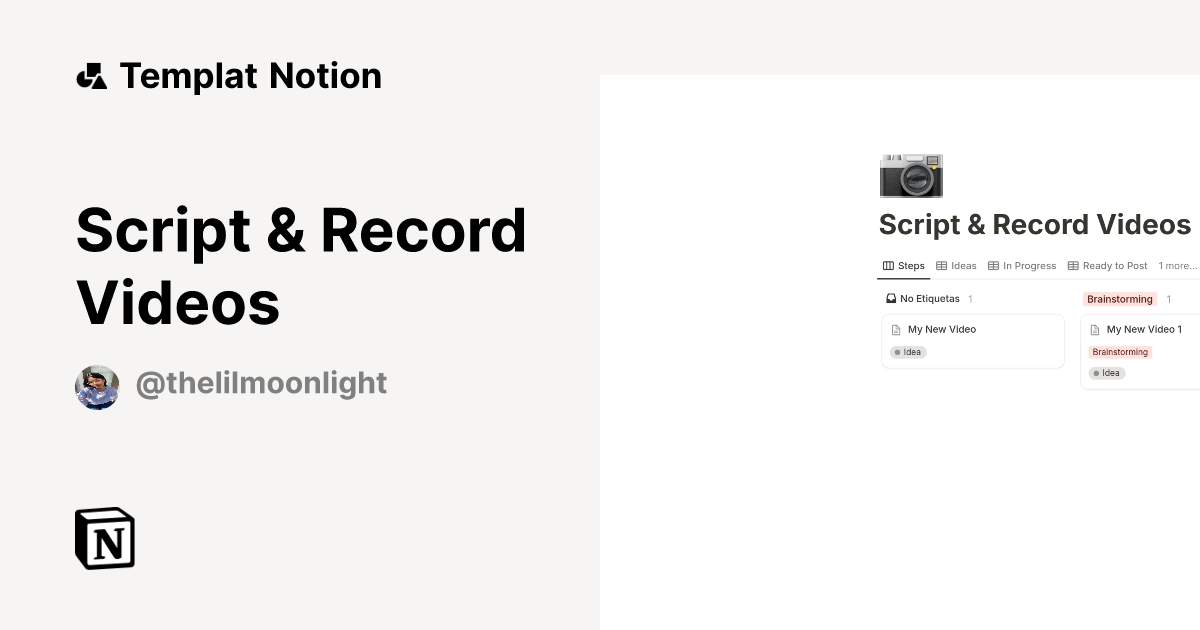Switch to the Ready to Post tab
1200x630 pixels.
click(1114, 265)
